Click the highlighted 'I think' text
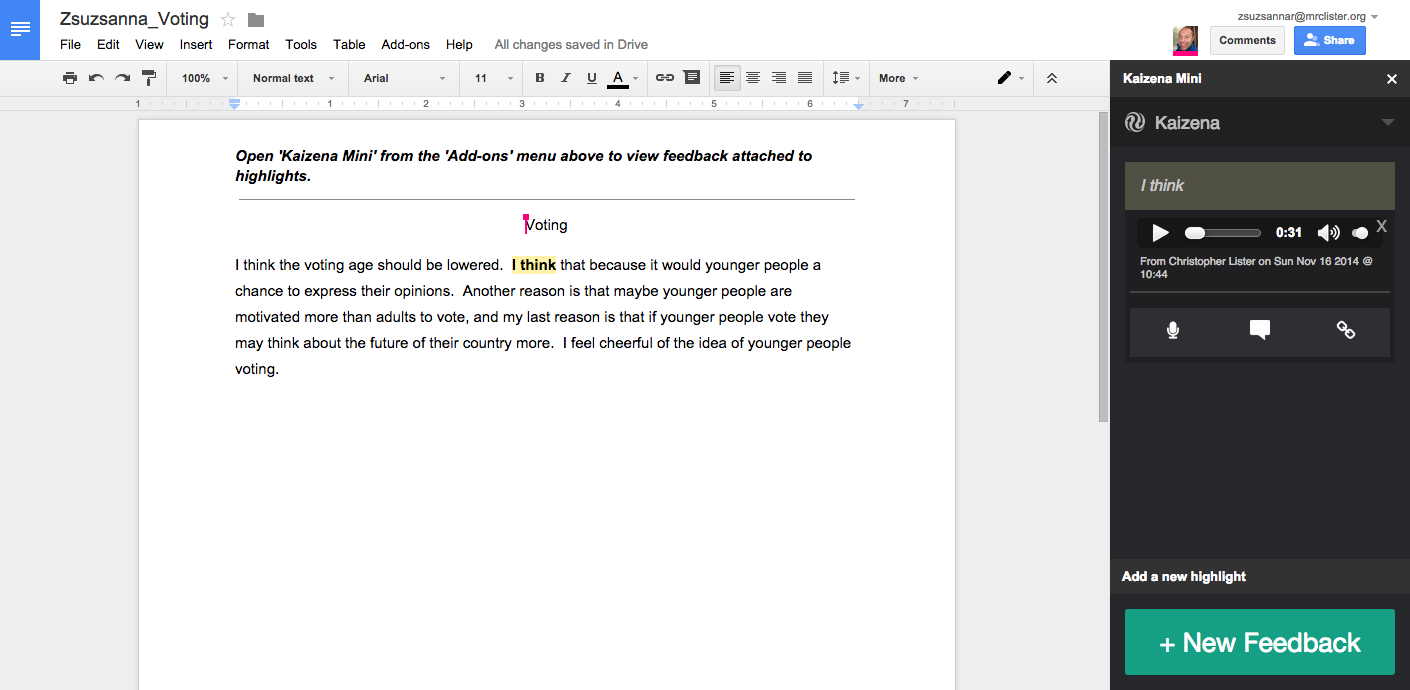Image resolution: width=1410 pixels, height=690 pixels. pos(534,265)
